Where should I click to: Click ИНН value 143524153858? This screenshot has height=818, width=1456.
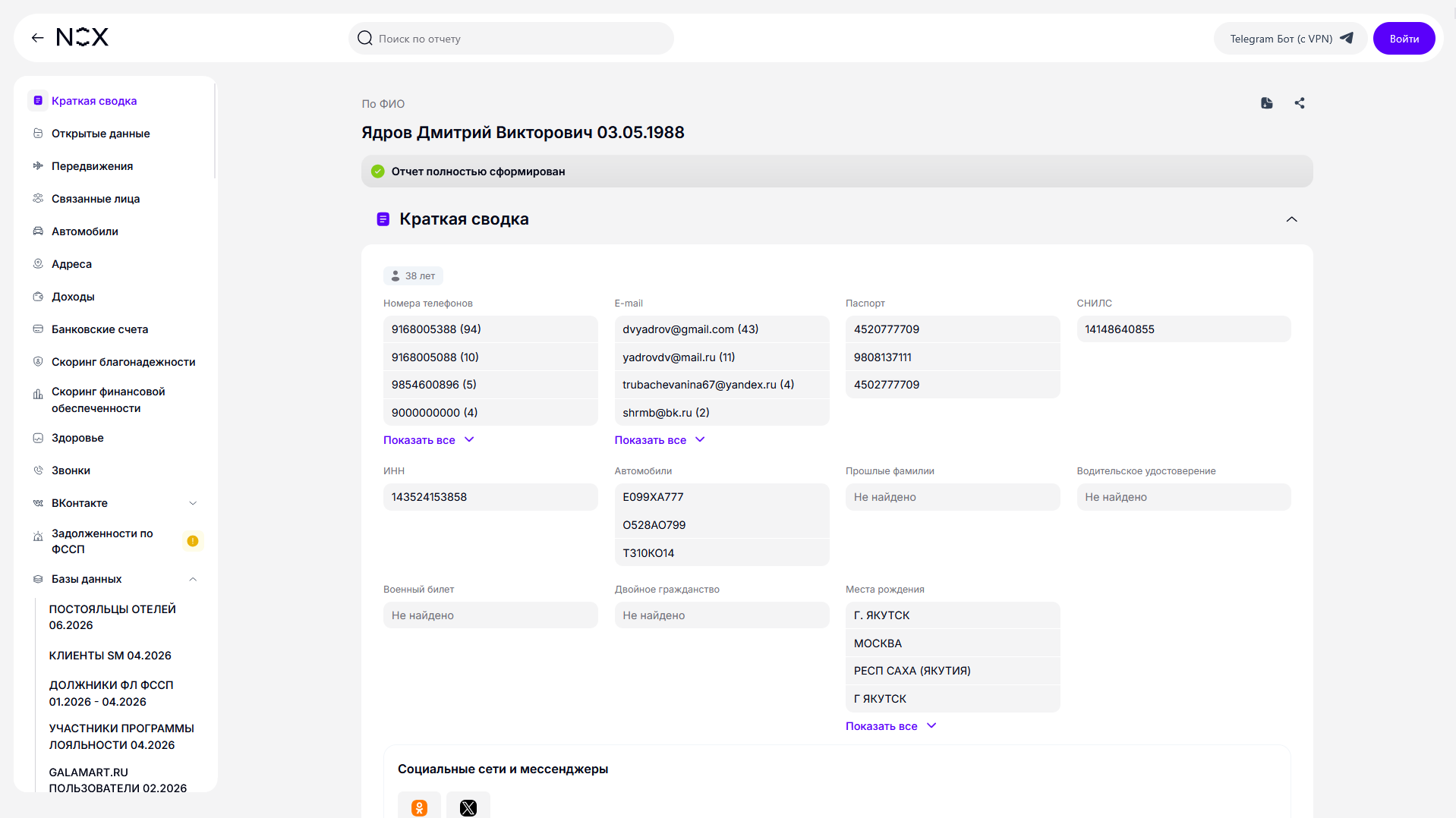point(490,497)
